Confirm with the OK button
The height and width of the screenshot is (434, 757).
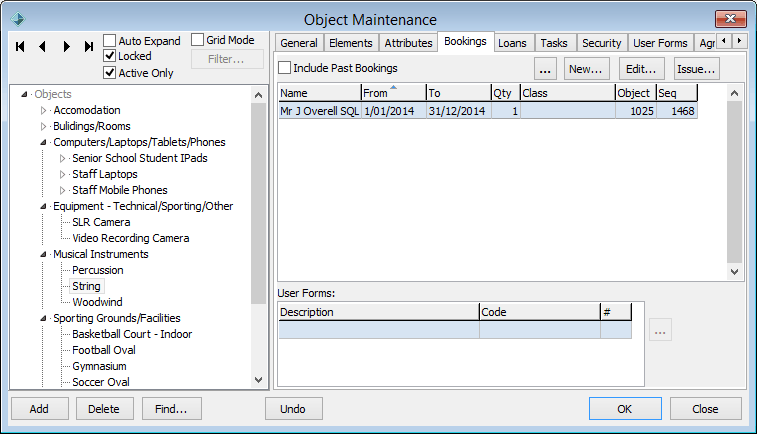(x=625, y=409)
